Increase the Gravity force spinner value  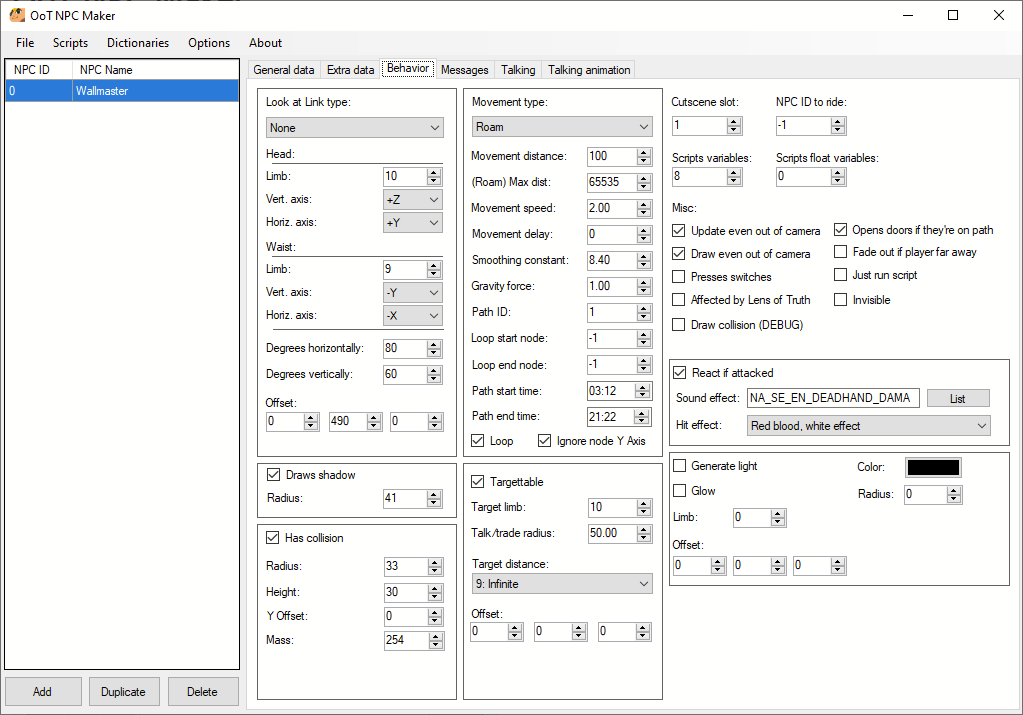pos(644,282)
